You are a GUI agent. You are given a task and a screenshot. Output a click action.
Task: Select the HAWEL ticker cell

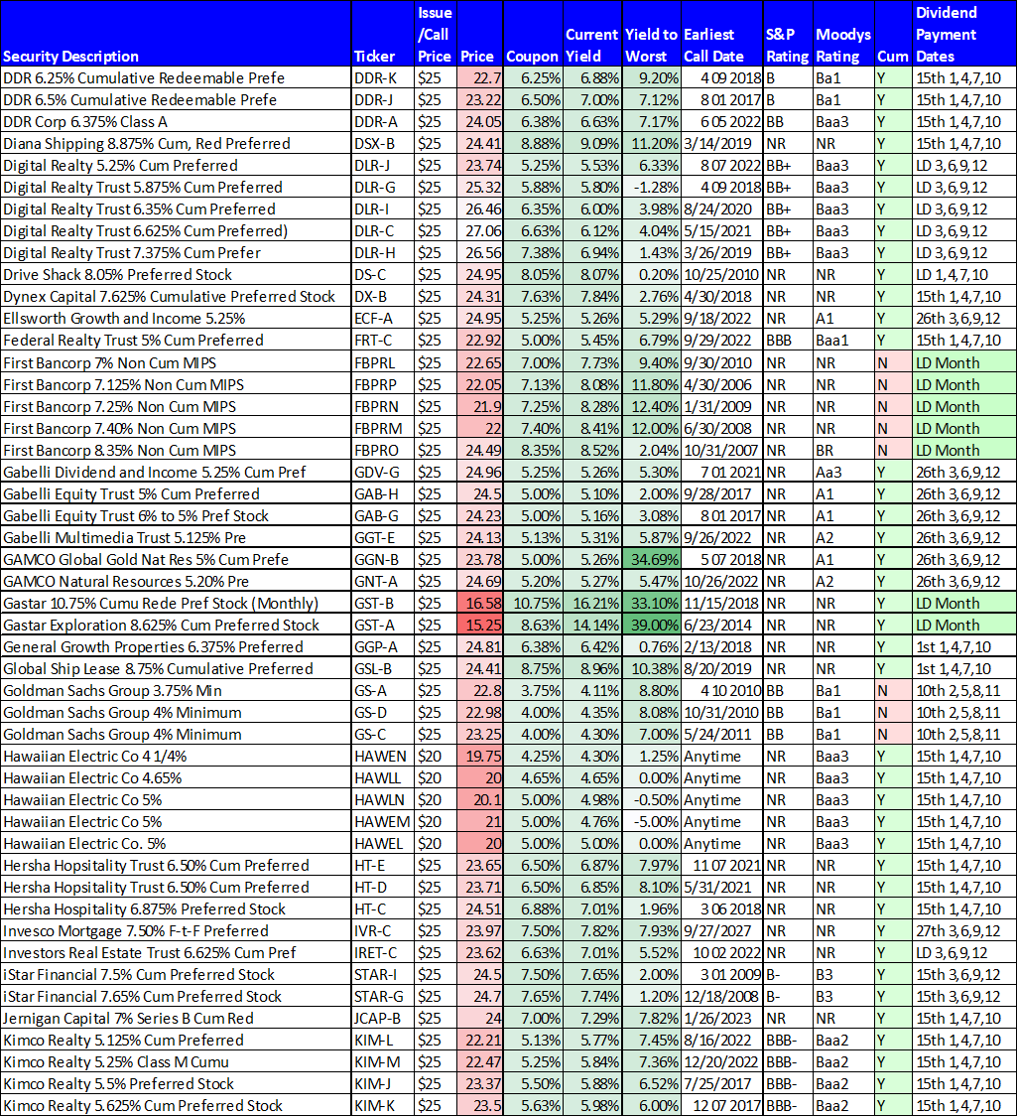383,843
